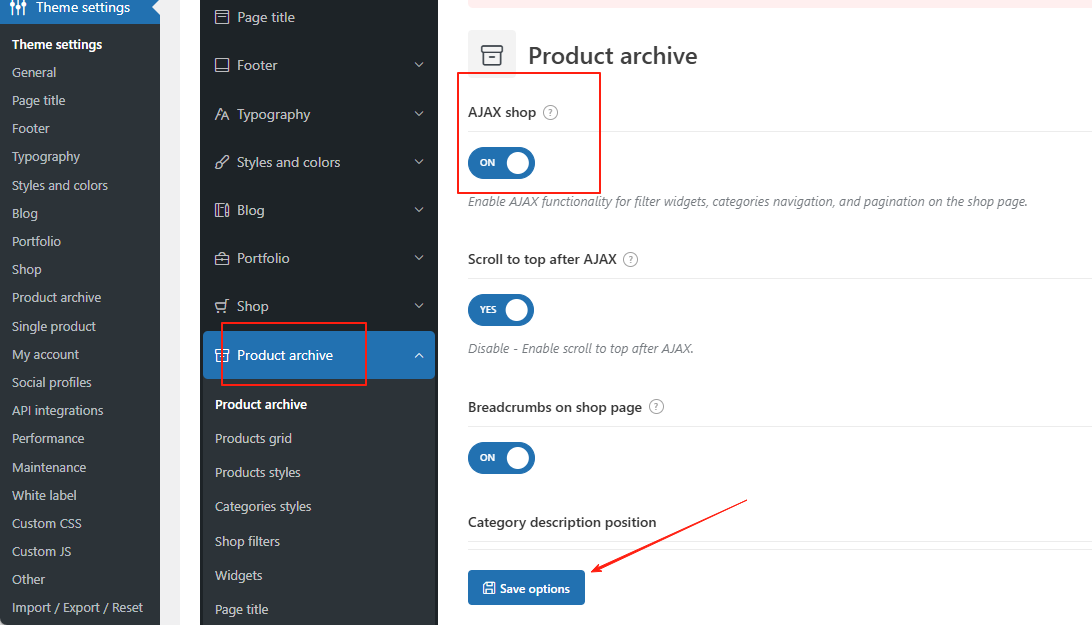This screenshot has width=1092, height=625.
Task: Collapse the Product archive section chevron
Action: click(x=419, y=355)
